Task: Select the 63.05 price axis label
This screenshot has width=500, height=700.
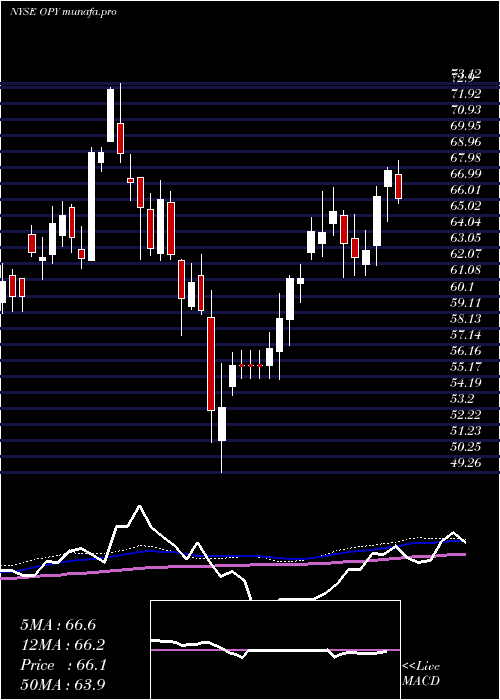Action: [466, 238]
